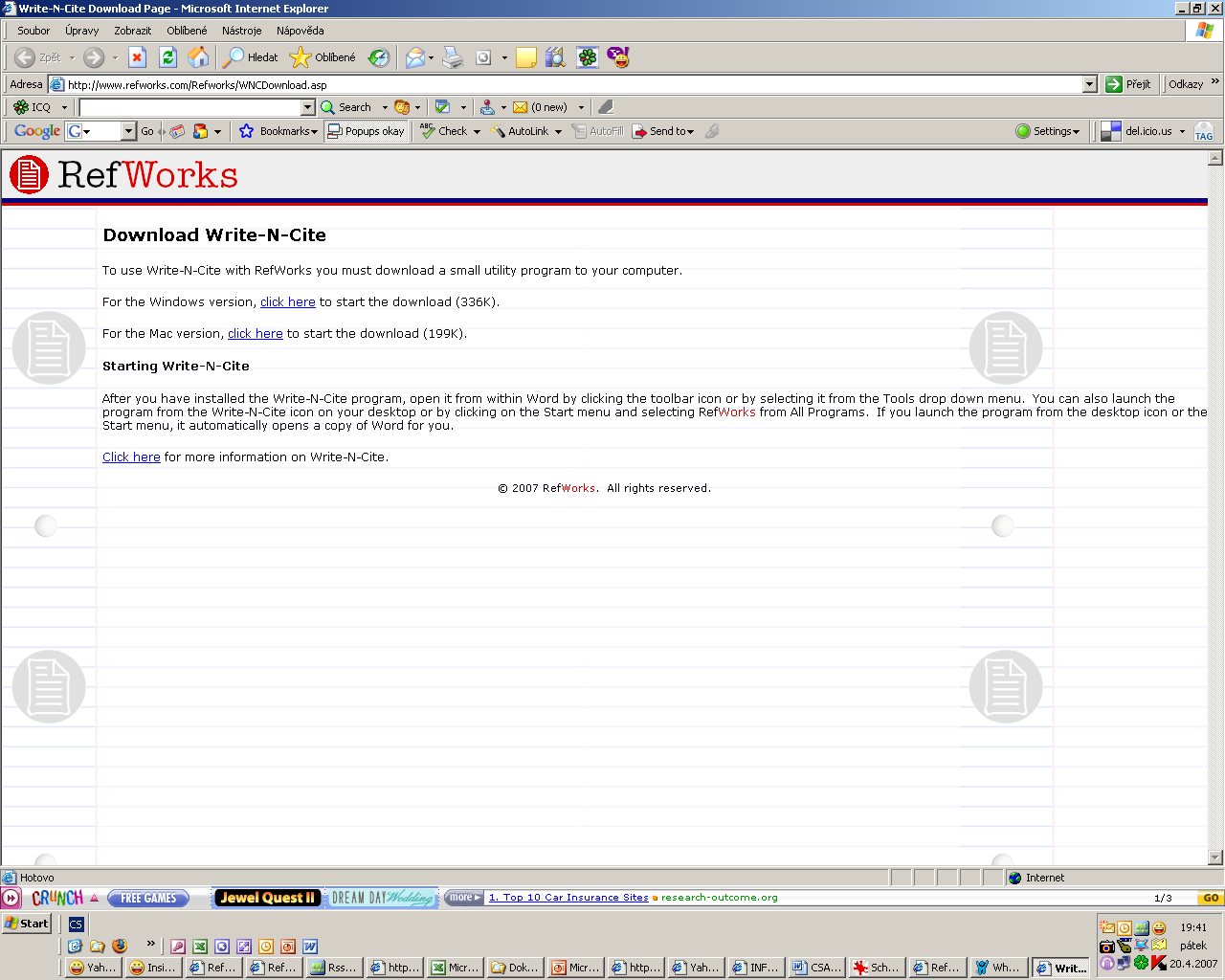Open the Úpravy menu
This screenshot has height=980, width=1225.
pos(82,31)
